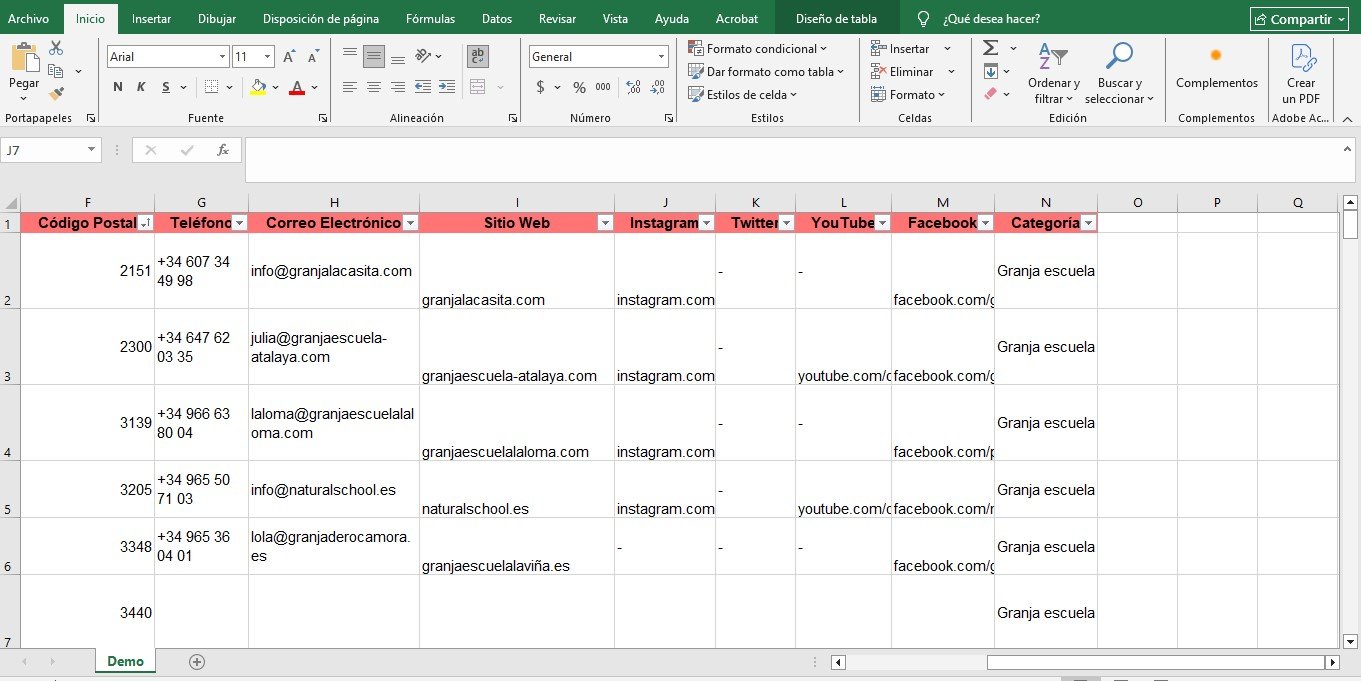
Task: Toggle italic K formatting
Action: (141, 87)
